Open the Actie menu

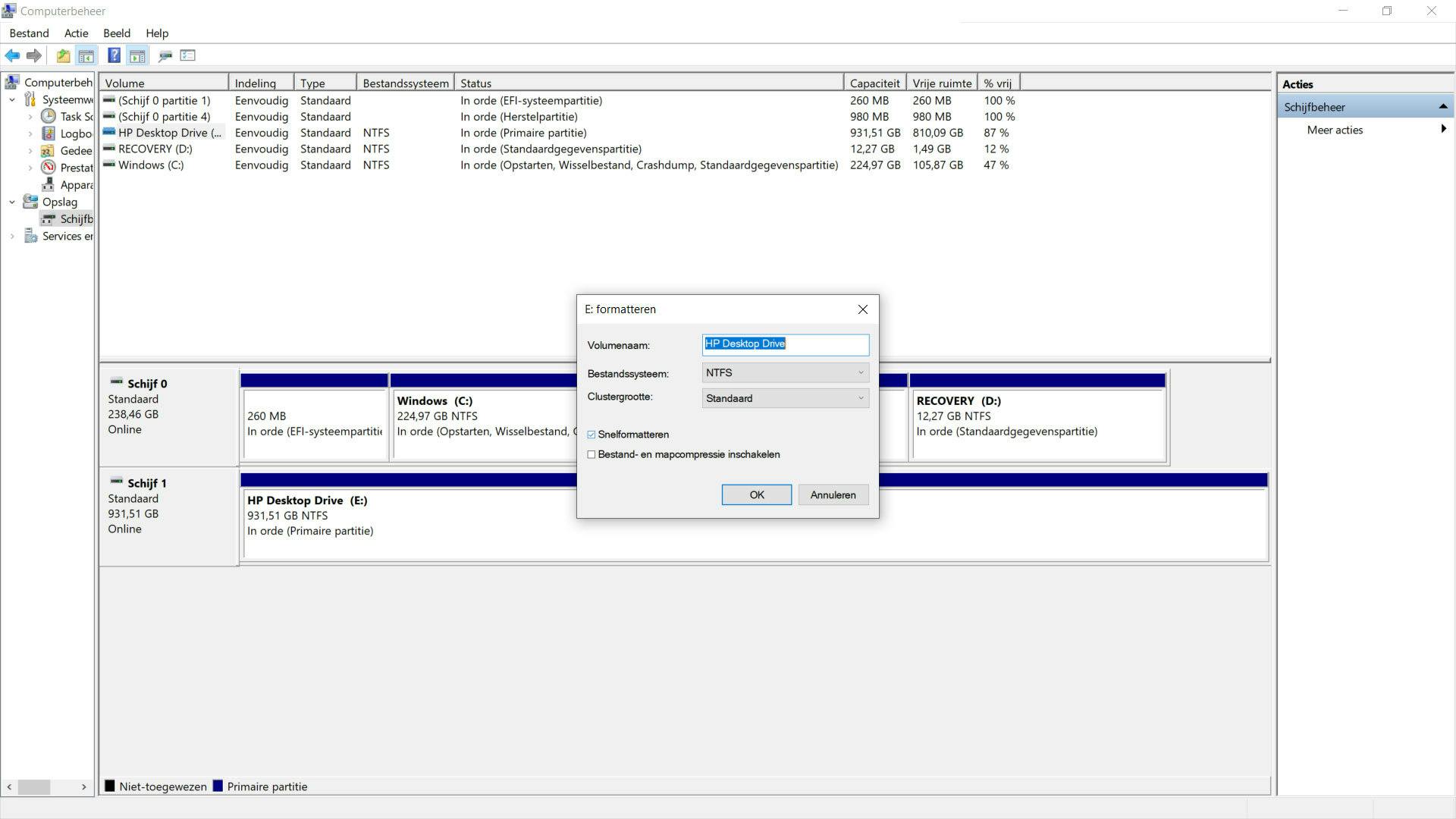pos(76,33)
